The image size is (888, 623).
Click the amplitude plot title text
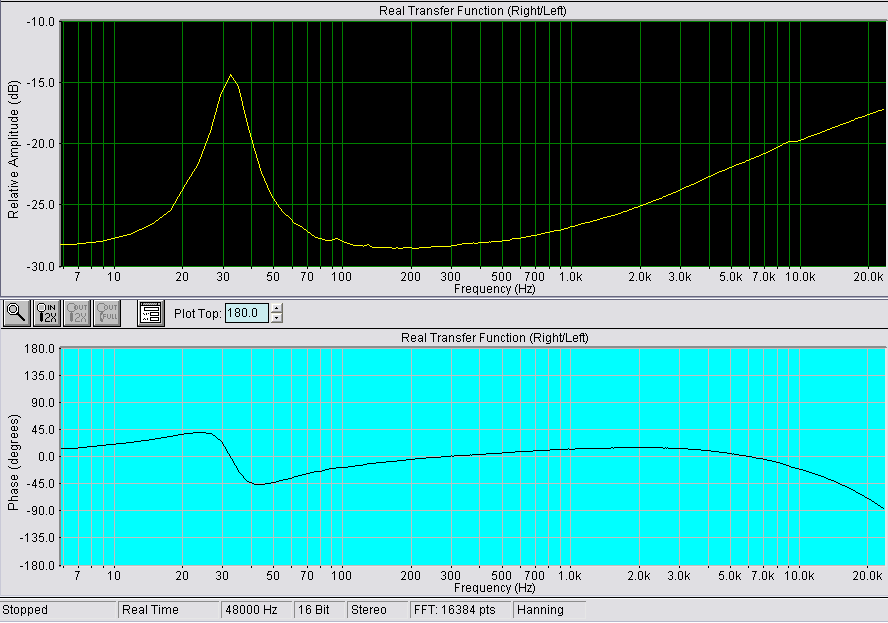(x=472, y=11)
